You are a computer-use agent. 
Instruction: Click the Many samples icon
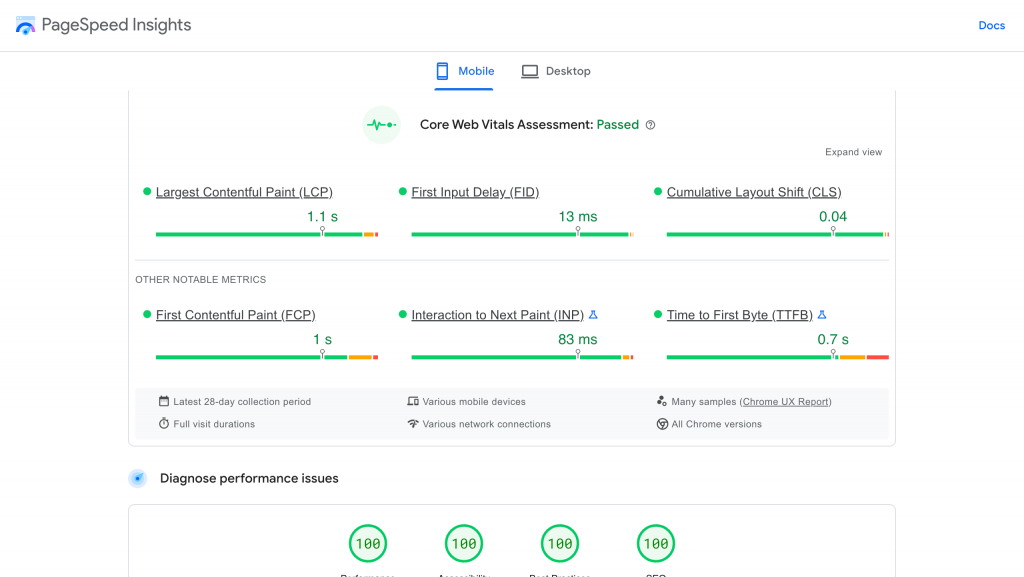pos(662,401)
